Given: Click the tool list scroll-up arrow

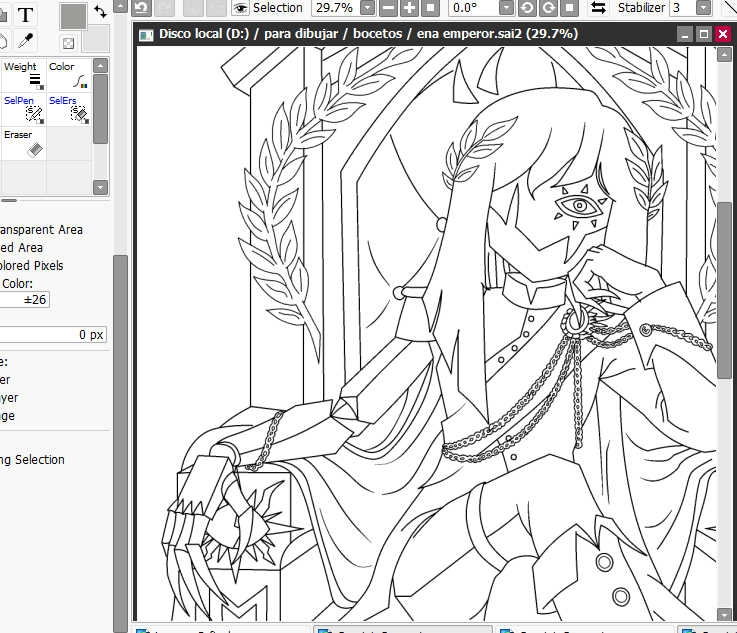Looking at the screenshot, I should pyautogui.click(x=101, y=65).
